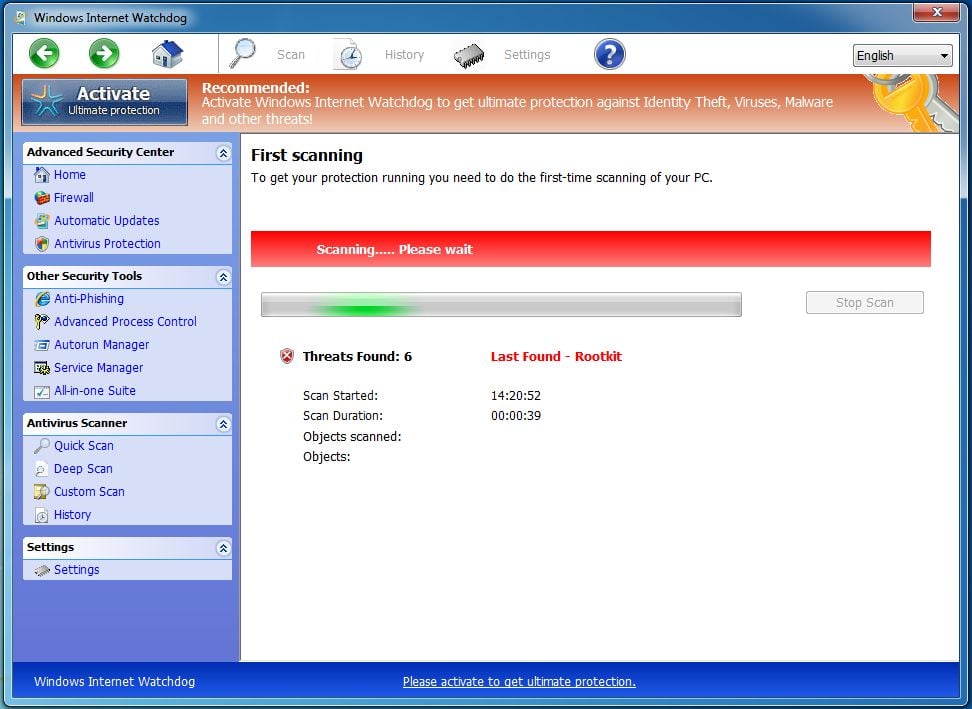Click the green Forward arrow icon

[104, 53]
